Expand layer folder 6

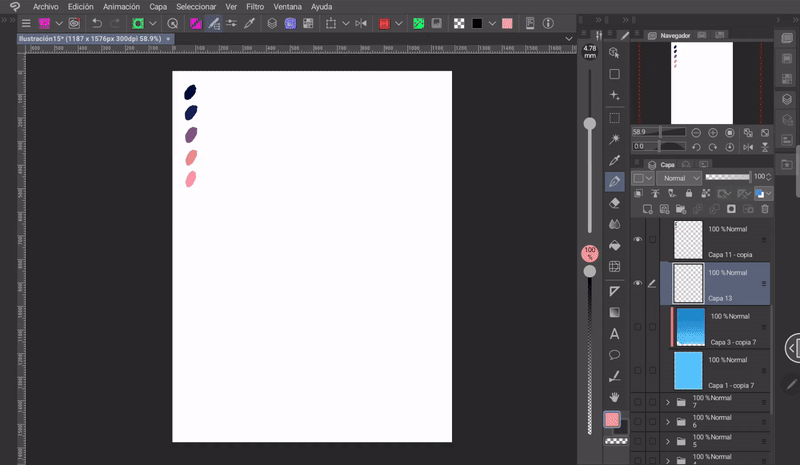(668, 421)
